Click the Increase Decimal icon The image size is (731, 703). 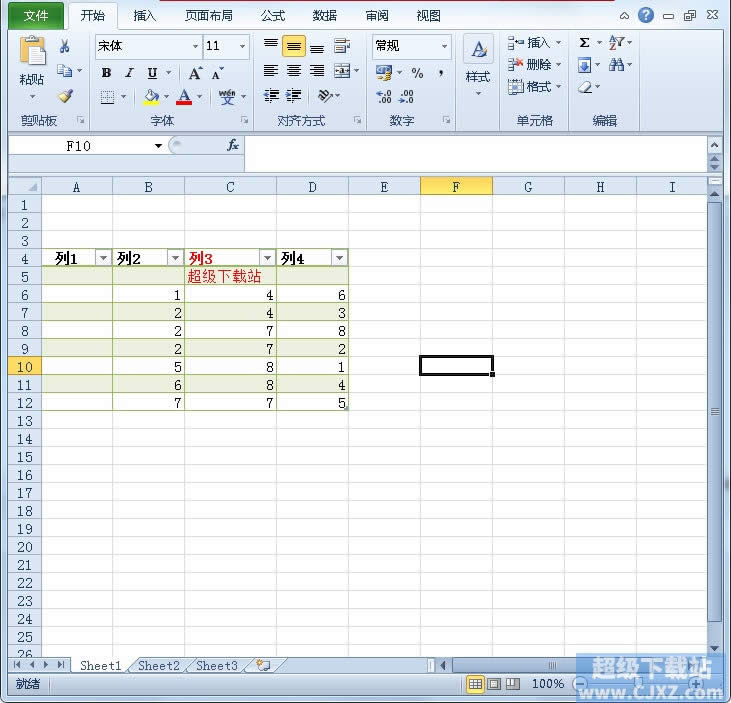384,96
